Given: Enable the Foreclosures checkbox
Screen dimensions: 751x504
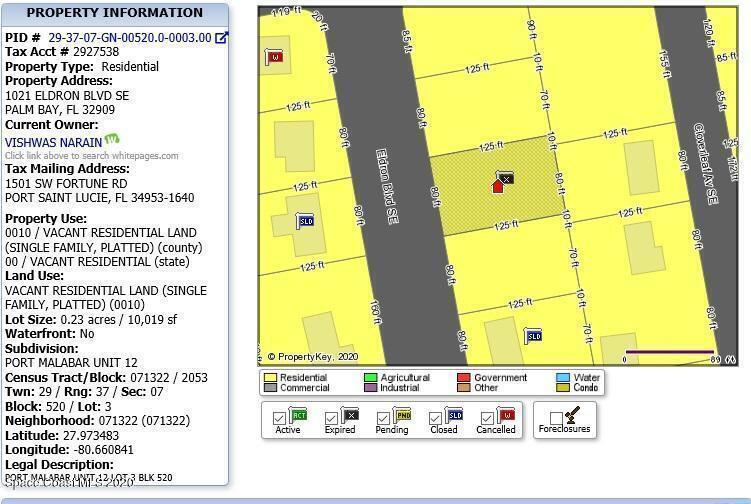Looking at the screenshot, I should [556, 419].
